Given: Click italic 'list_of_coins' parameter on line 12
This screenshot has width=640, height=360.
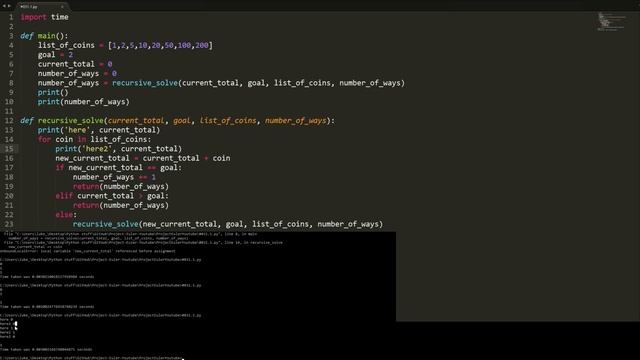Looking at the screenshot, I should 228,121.
